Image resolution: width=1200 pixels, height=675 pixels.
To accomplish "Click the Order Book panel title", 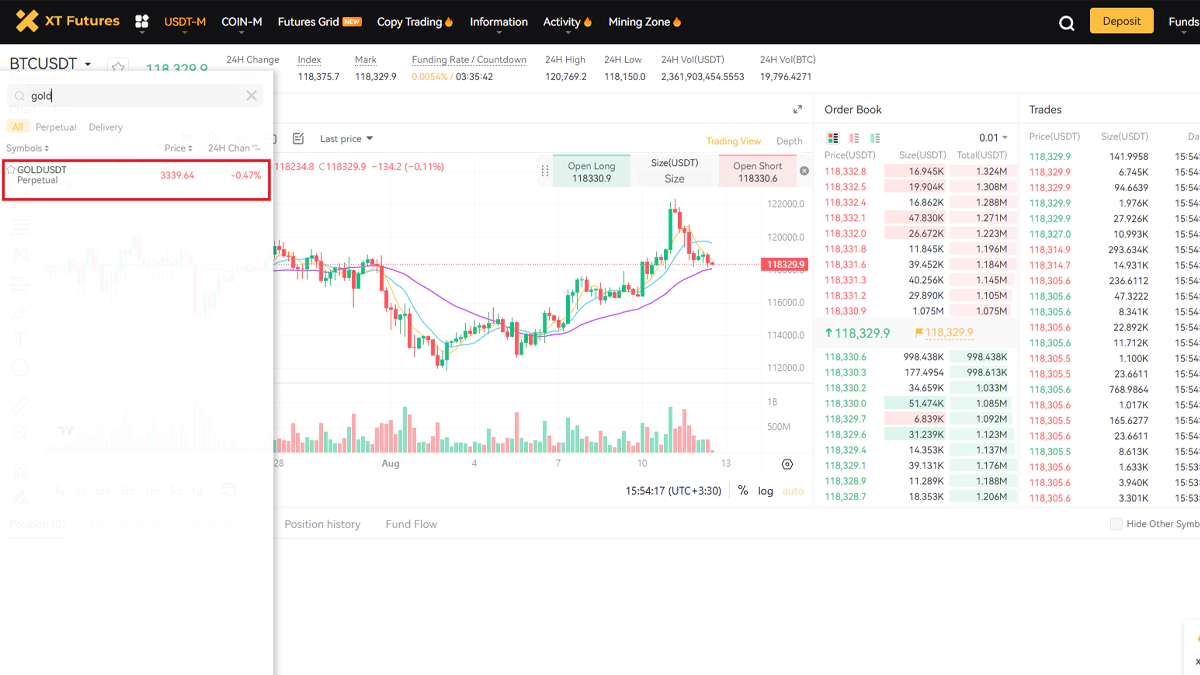I will coord(853,110).
